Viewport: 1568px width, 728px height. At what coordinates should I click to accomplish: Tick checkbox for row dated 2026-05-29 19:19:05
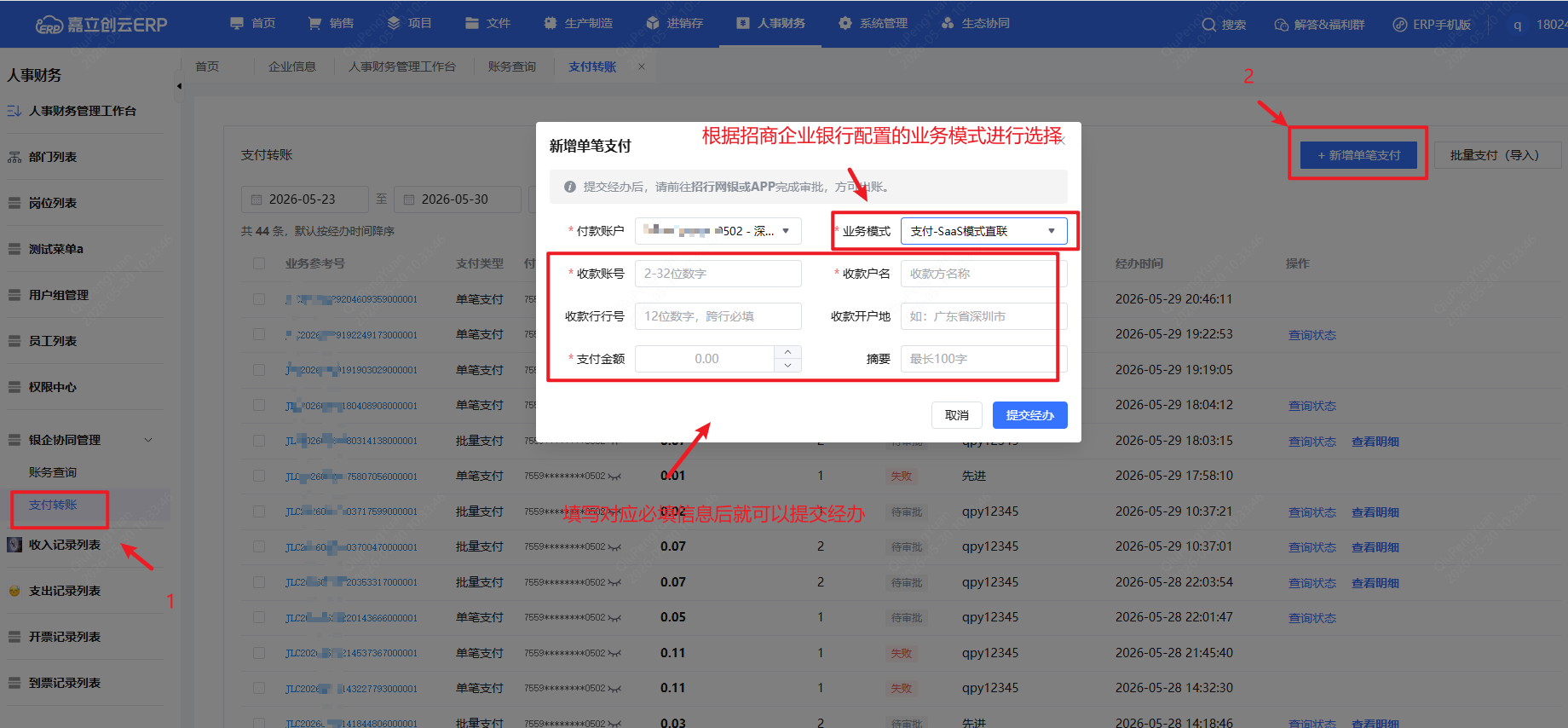[259, 370]
